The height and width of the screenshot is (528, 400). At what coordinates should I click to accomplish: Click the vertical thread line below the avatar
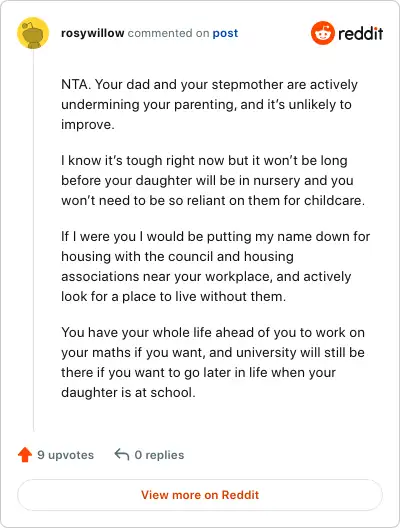pyautogui.click(x=33, y=241)
